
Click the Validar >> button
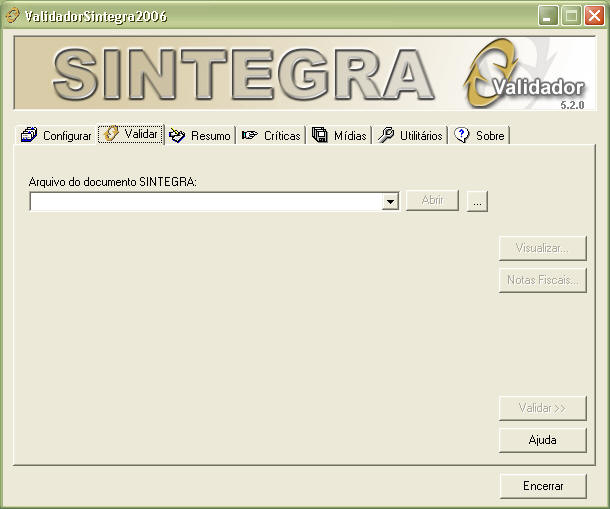tap(542, 408)
